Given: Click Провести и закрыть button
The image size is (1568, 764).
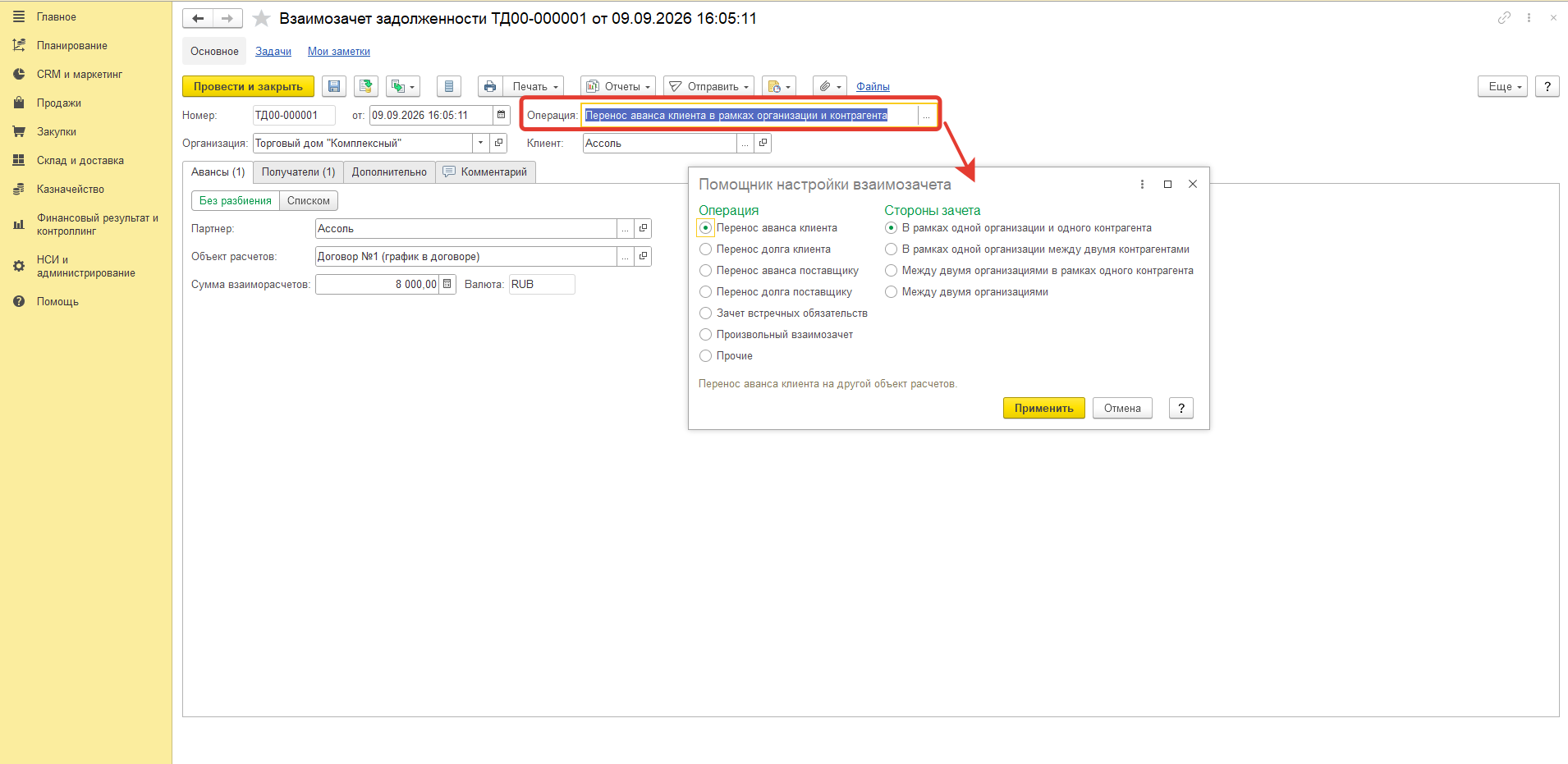Looking at the screenshot, I should pyautogui.click(x=248, y=86).
